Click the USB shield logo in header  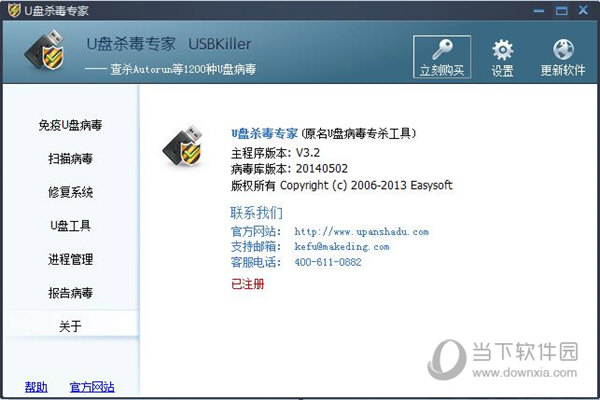point(45,51)
